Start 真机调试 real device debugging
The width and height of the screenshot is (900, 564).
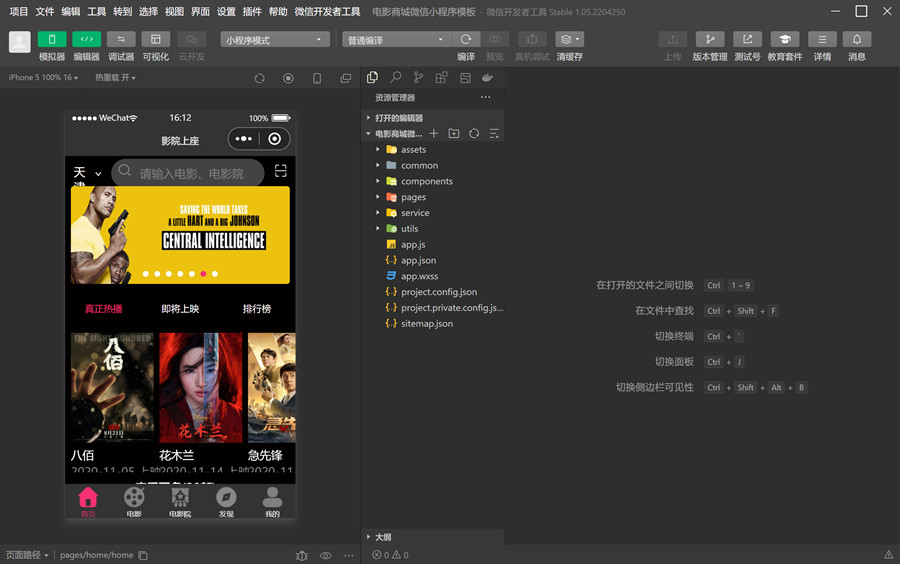click(532, 39)
